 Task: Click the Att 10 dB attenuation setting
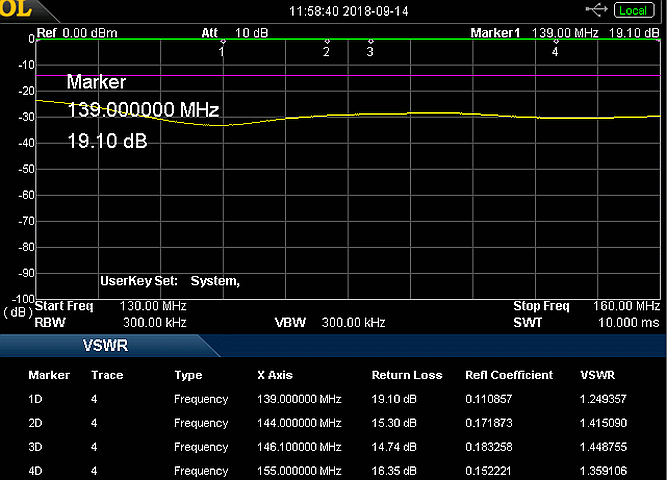pos(235,33)
